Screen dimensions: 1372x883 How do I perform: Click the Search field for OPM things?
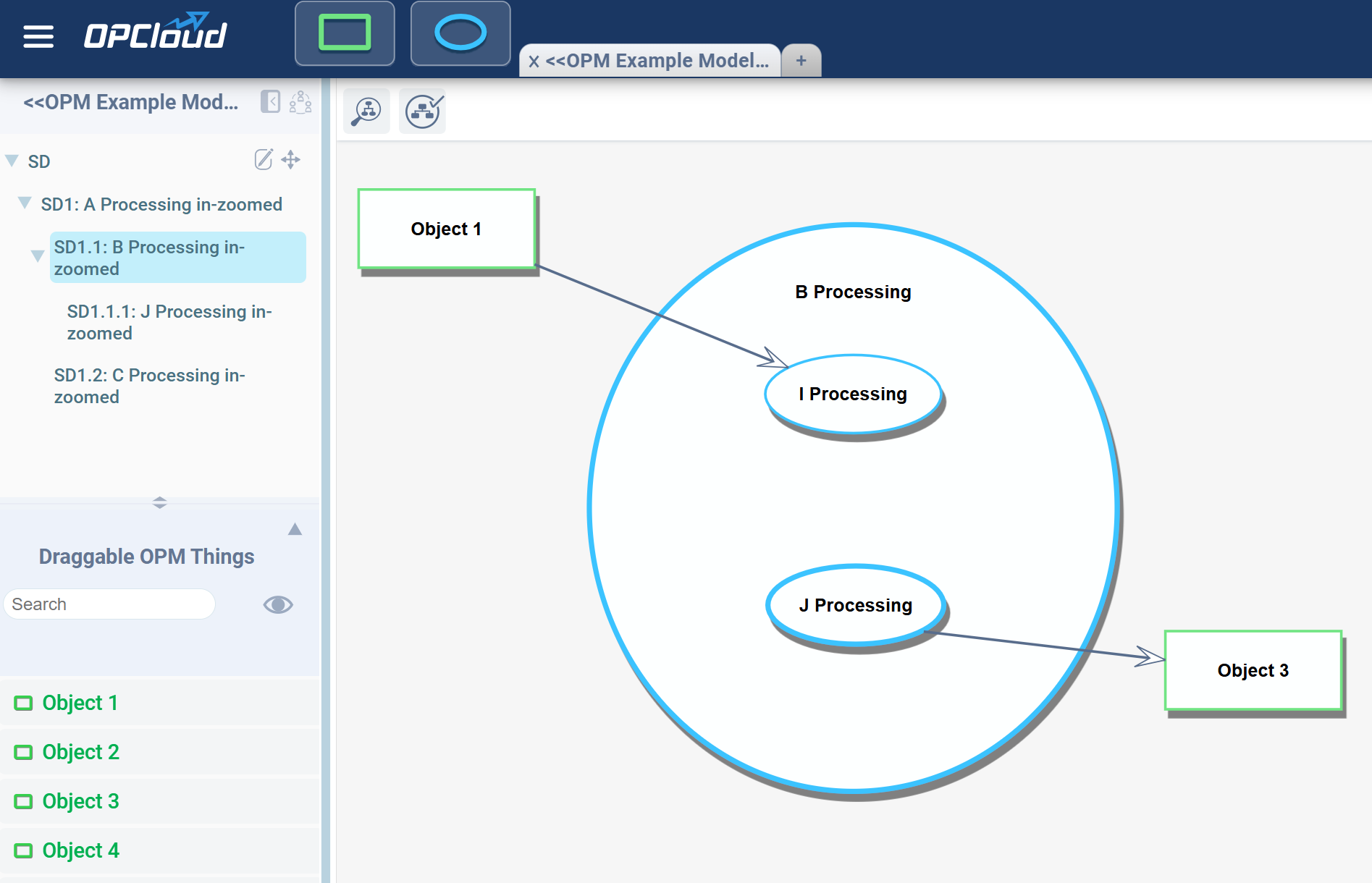pos(109,604)
